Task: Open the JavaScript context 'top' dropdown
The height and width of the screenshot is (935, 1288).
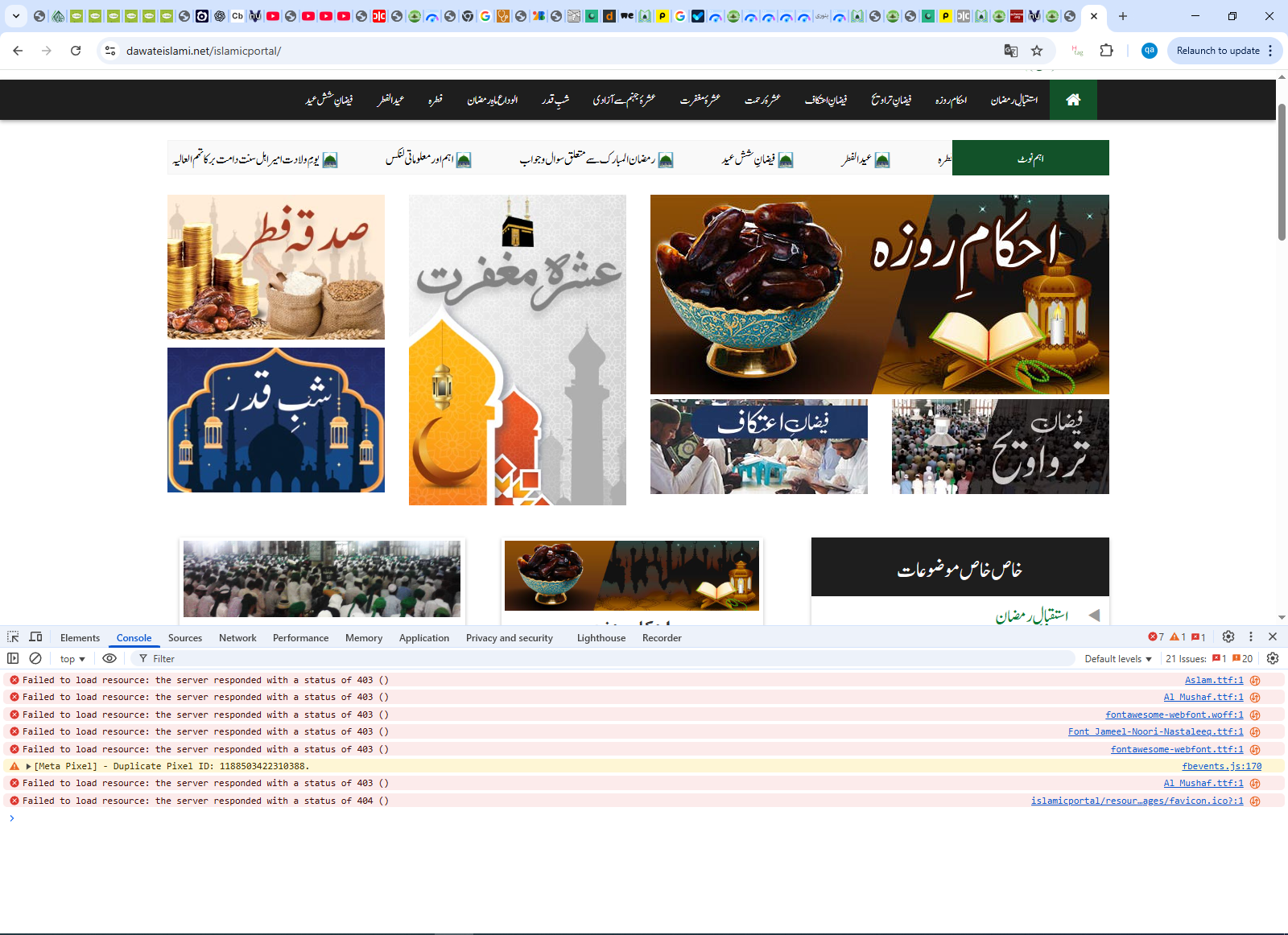Action: click(x=72, y=659)
